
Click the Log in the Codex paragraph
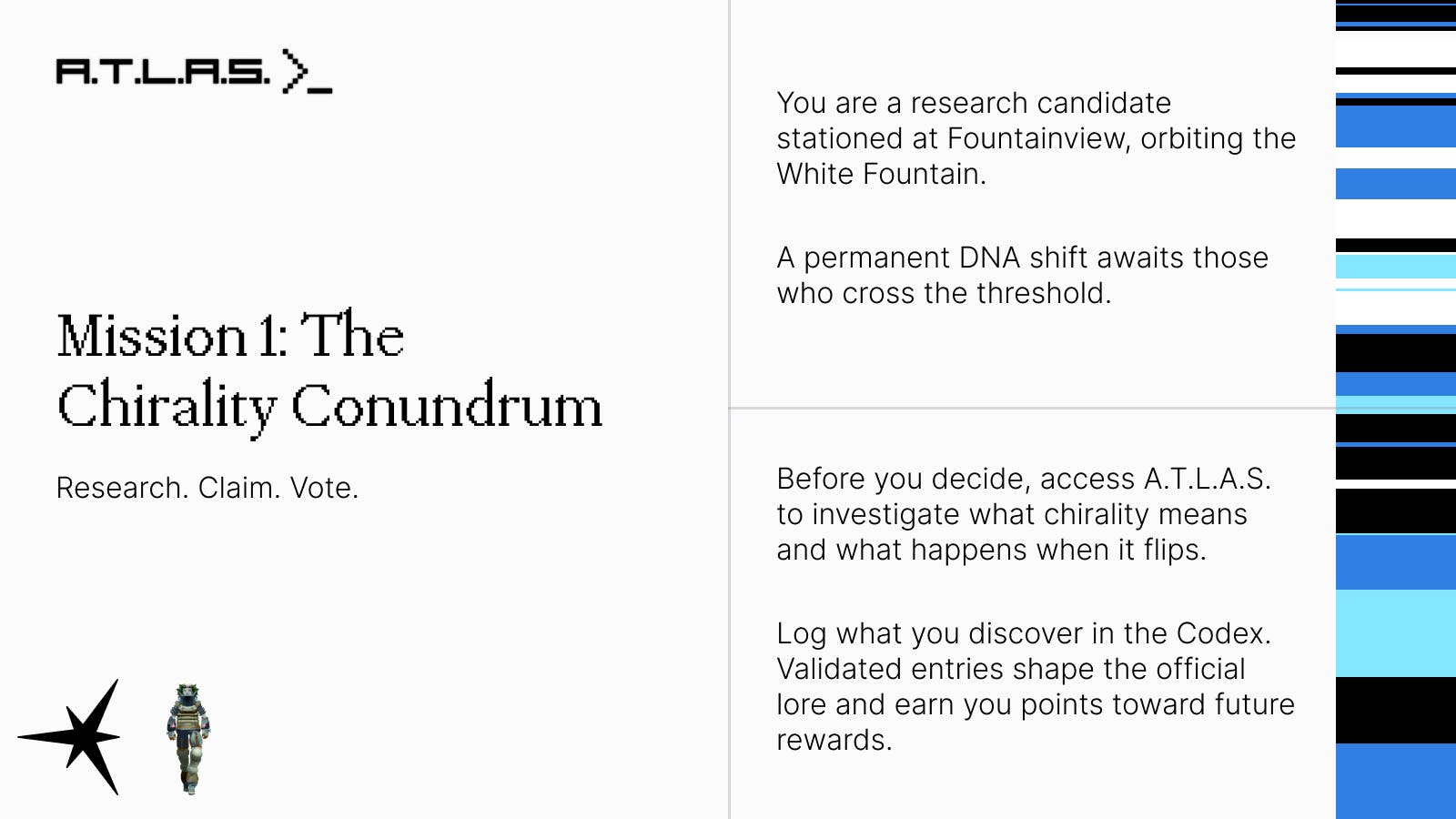coord(1036,686)
